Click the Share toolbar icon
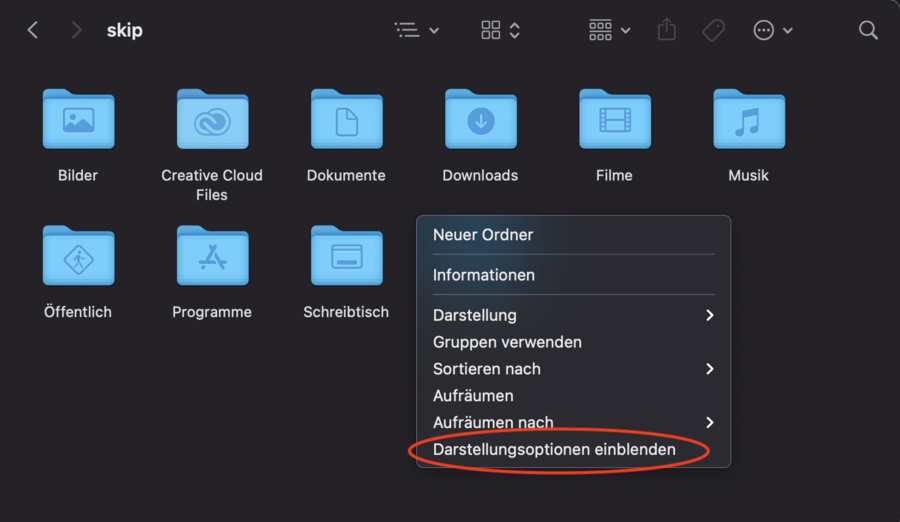This screenshot has height=522, width=900. tap(666, 29)
